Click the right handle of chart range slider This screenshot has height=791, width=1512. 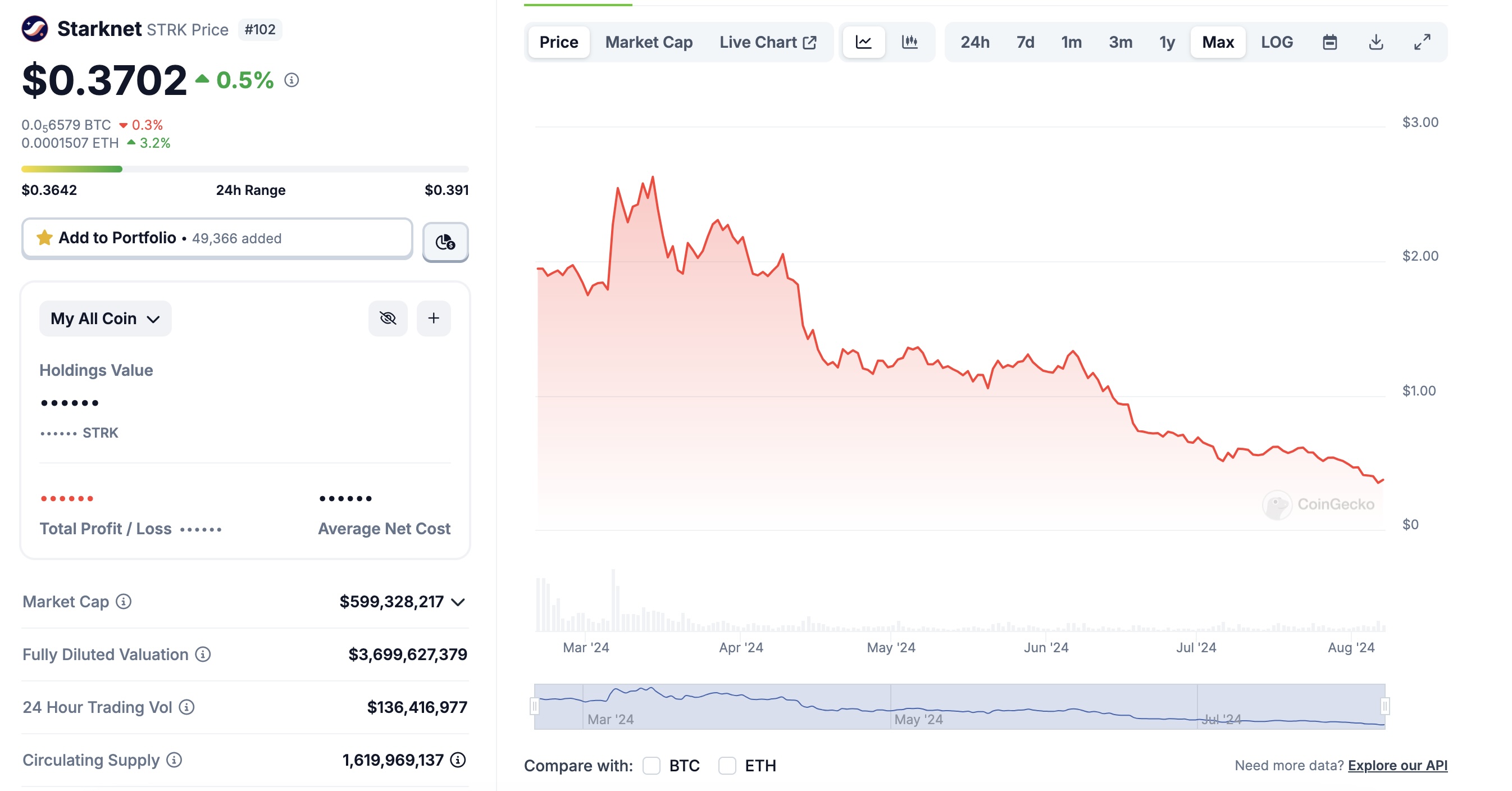pos(1385,706)
